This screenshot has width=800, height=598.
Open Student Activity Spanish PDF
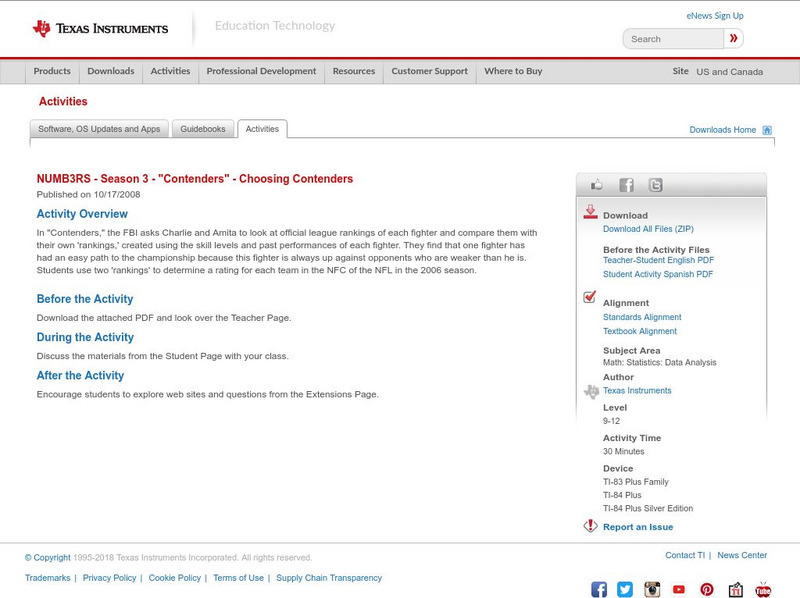click(658, 274)
